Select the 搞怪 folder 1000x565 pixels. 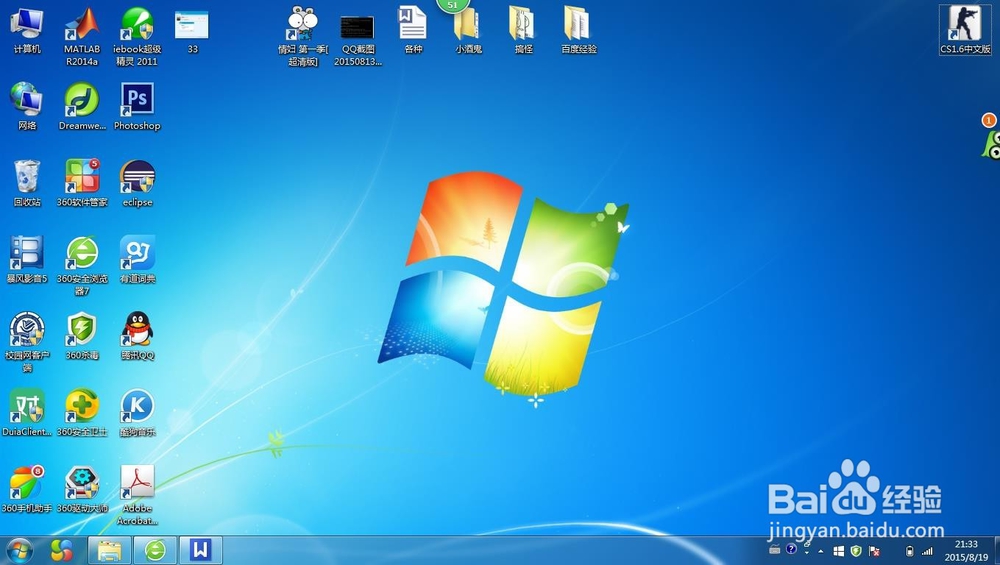coord(523,31)
